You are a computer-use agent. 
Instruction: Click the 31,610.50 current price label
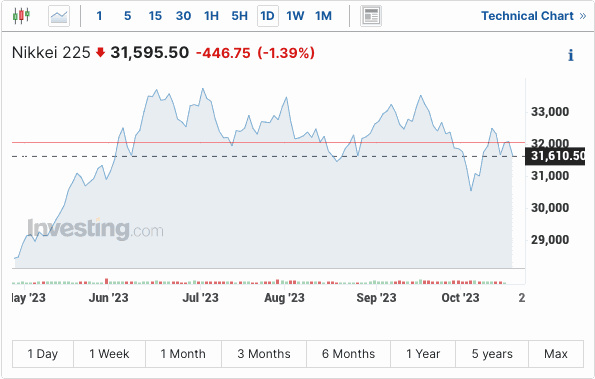coord(555,156)
